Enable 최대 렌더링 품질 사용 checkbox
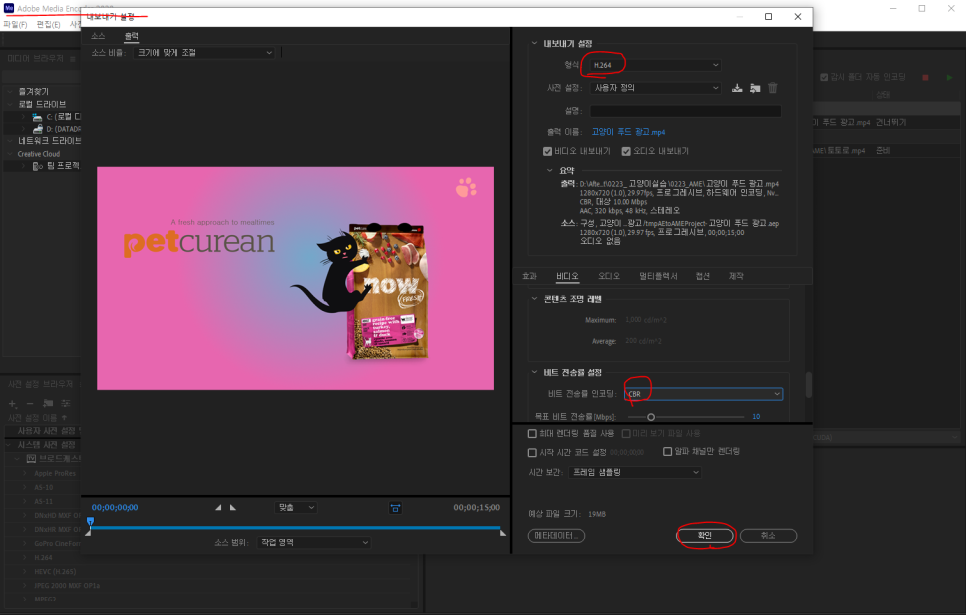 [x=532, y=434]
